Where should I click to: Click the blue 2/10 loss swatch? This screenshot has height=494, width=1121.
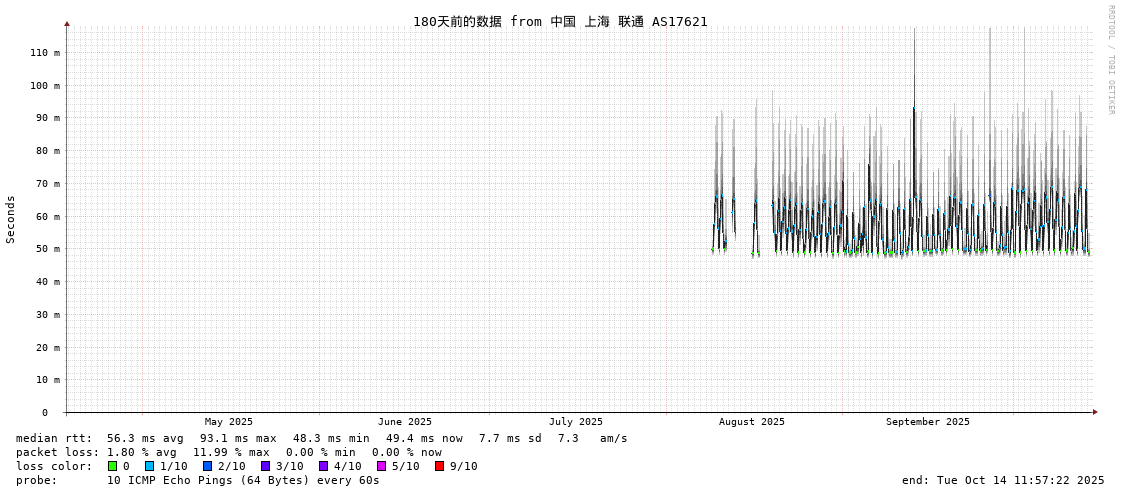point(207,466)
